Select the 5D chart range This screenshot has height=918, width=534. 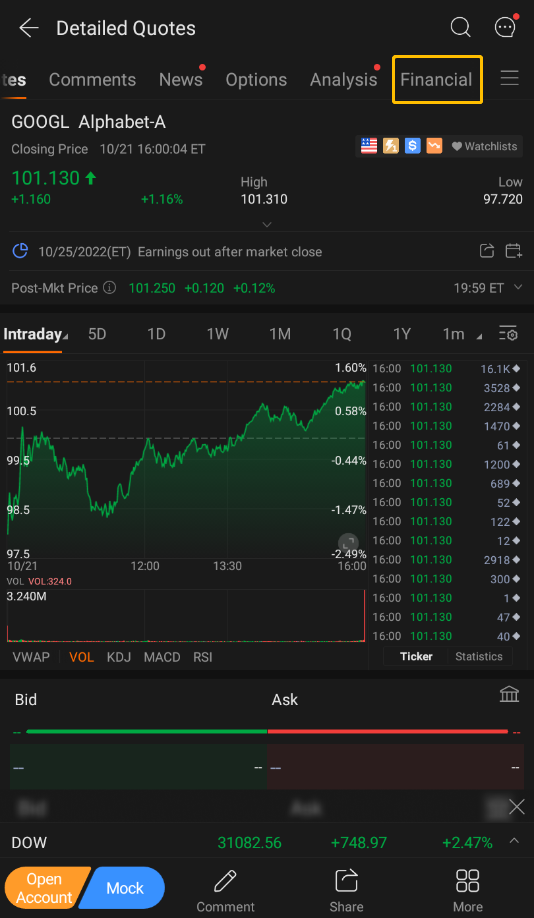pos(97,334)
